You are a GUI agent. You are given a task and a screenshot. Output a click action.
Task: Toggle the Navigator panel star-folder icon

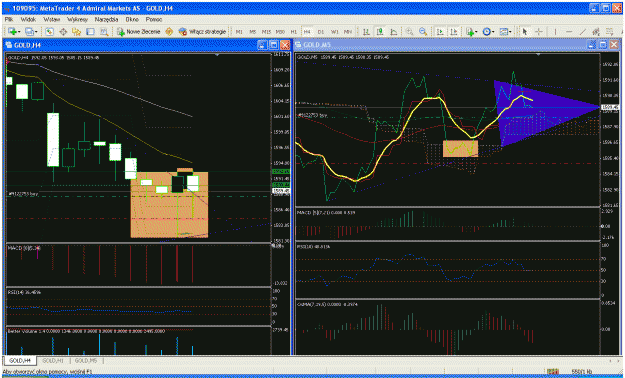77,32
